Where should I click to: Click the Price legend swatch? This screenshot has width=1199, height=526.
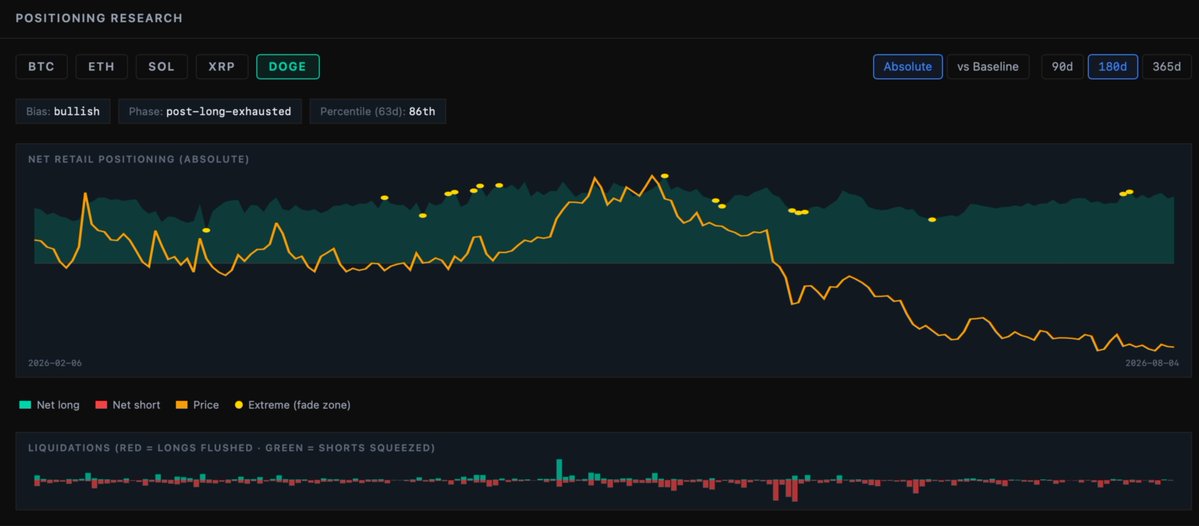tap(181, 405)
